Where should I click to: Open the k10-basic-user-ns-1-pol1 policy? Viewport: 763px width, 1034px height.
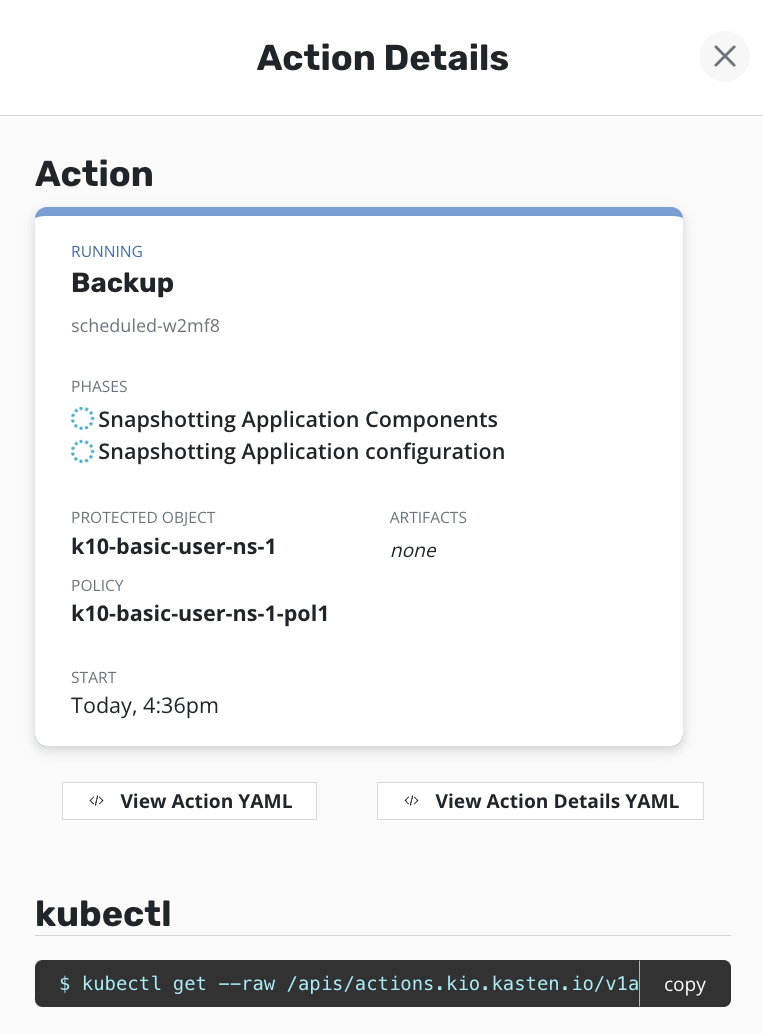200,613
